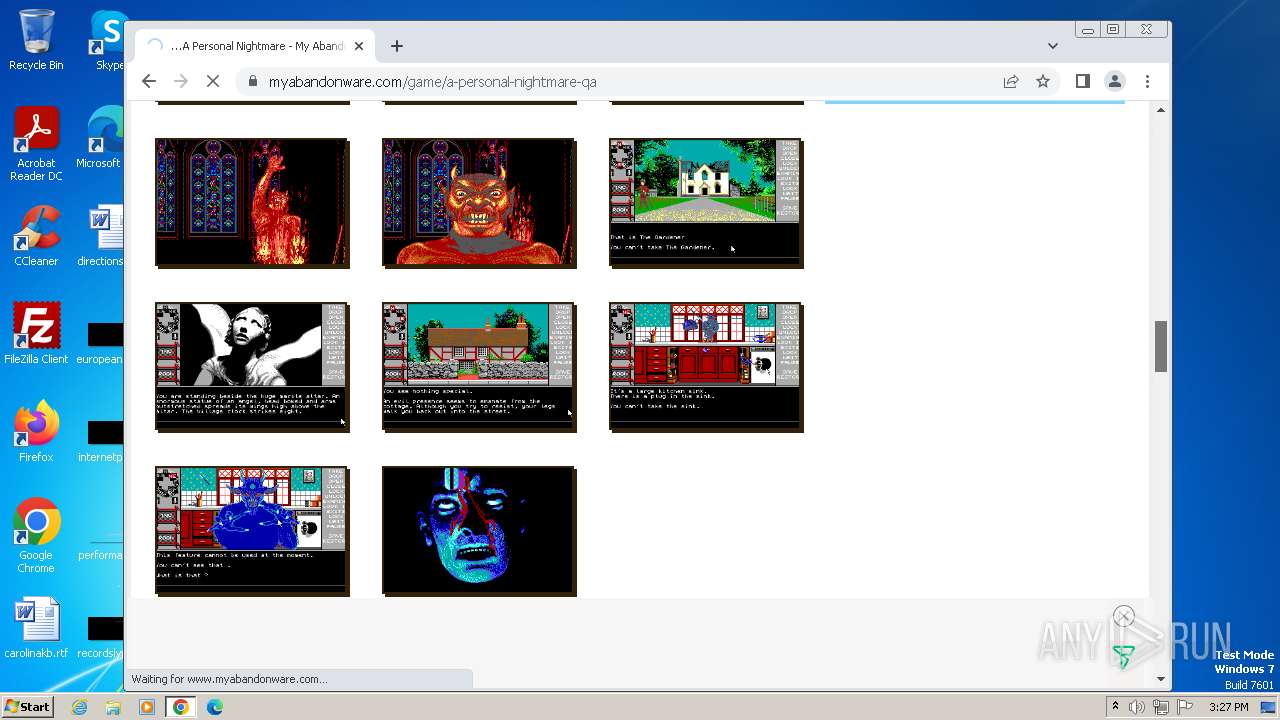The height and width of the screenshot is (720, 1280).
Task: Open Chrome's side panel
Action: pos(1082,82)
